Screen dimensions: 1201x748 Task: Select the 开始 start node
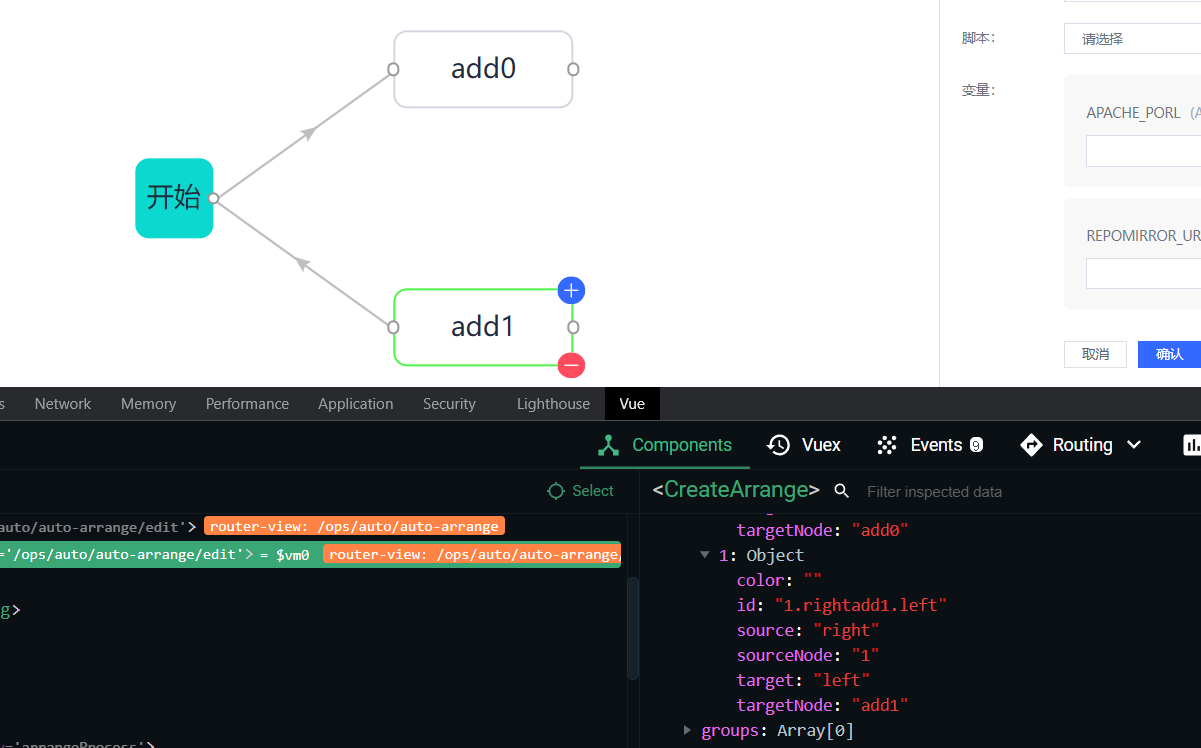tap(174, 198)
